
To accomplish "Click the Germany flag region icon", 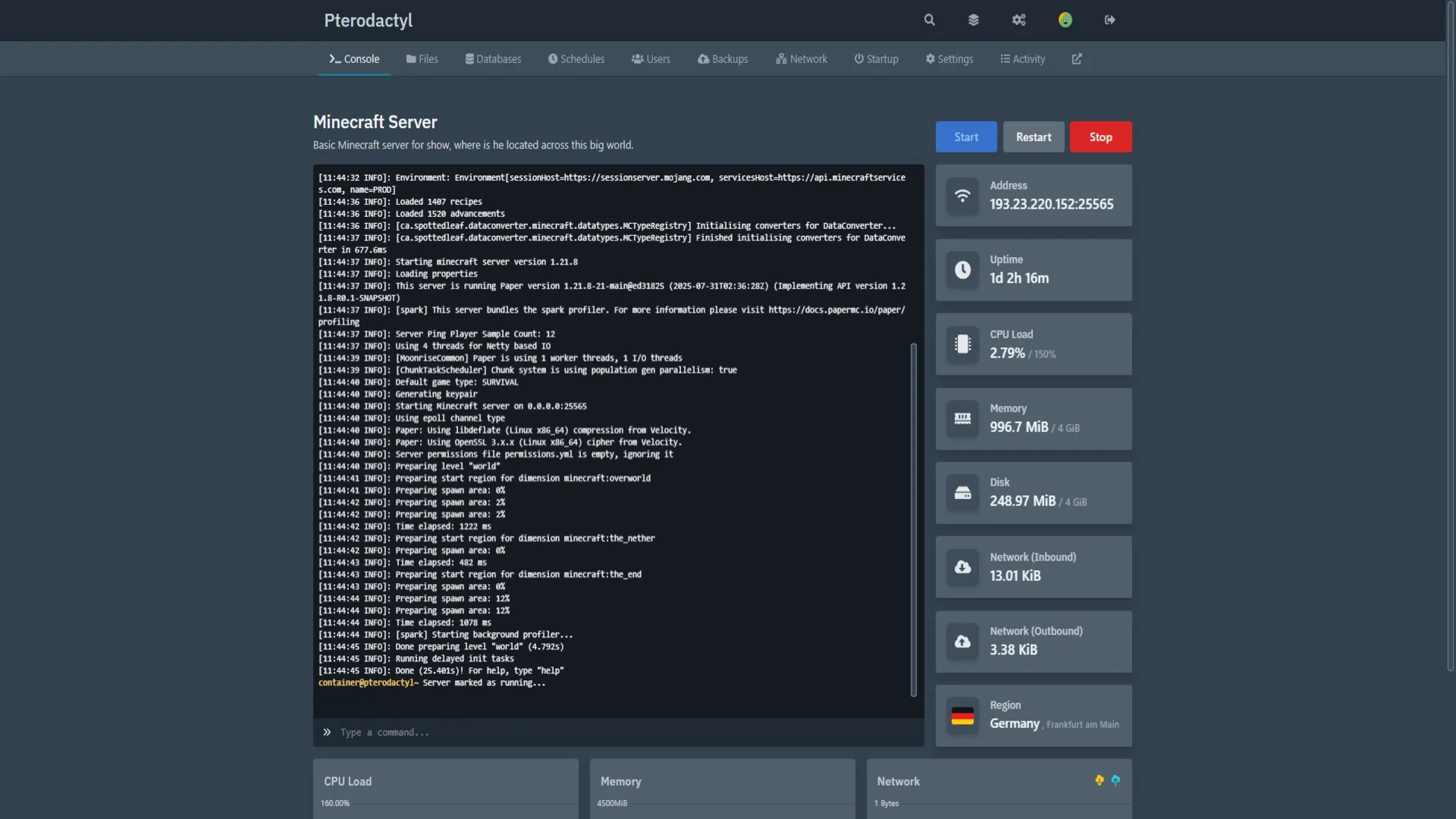I will [962, 716].
